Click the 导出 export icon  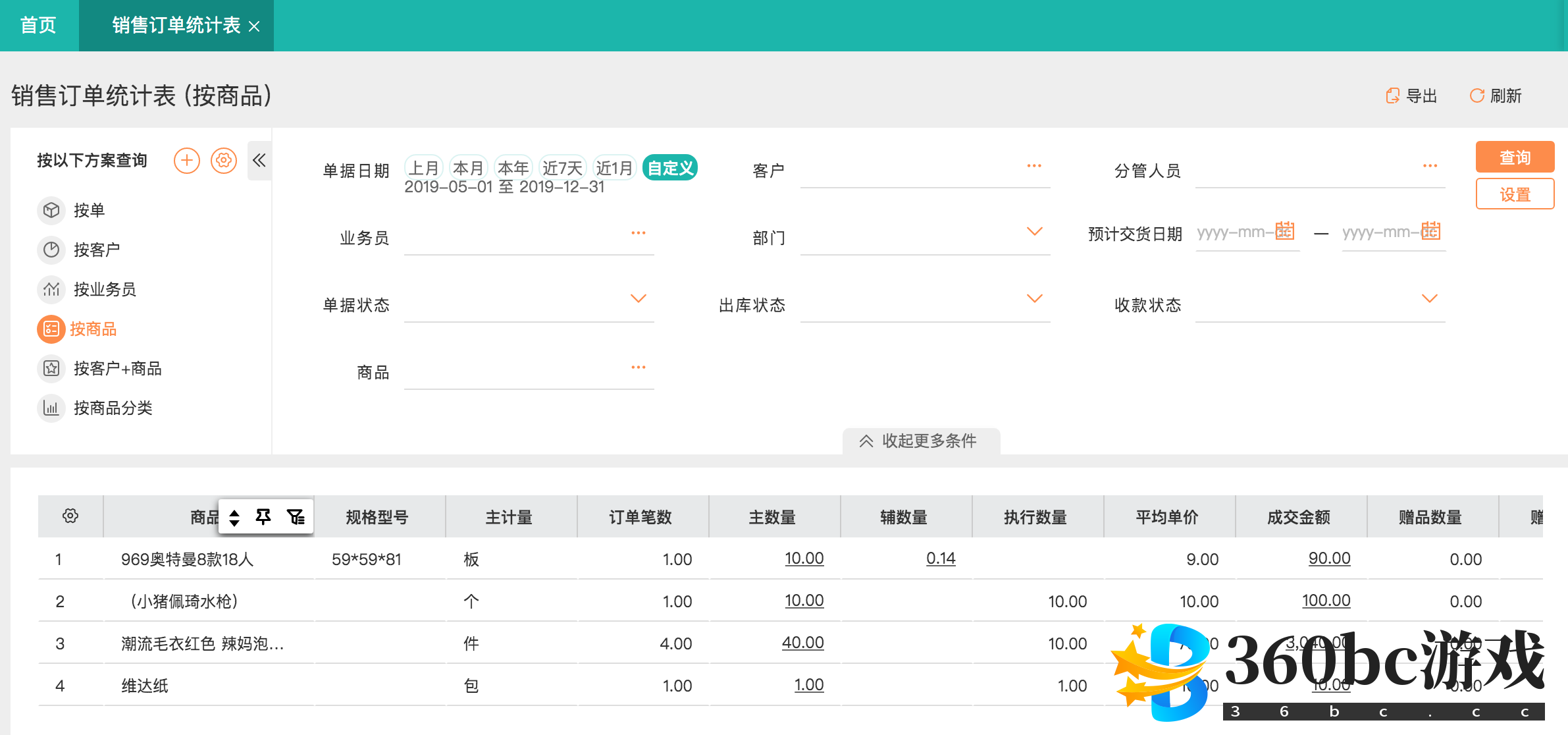click(x=1394, y=96)
